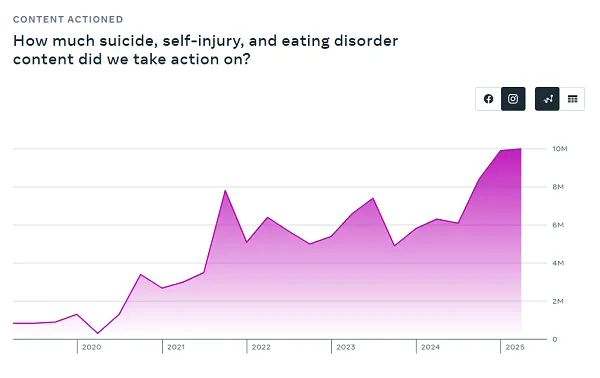This screenshot has height=378, width=600.
Task: Switch data to Facebook platform icon
Action: point(488,99)
